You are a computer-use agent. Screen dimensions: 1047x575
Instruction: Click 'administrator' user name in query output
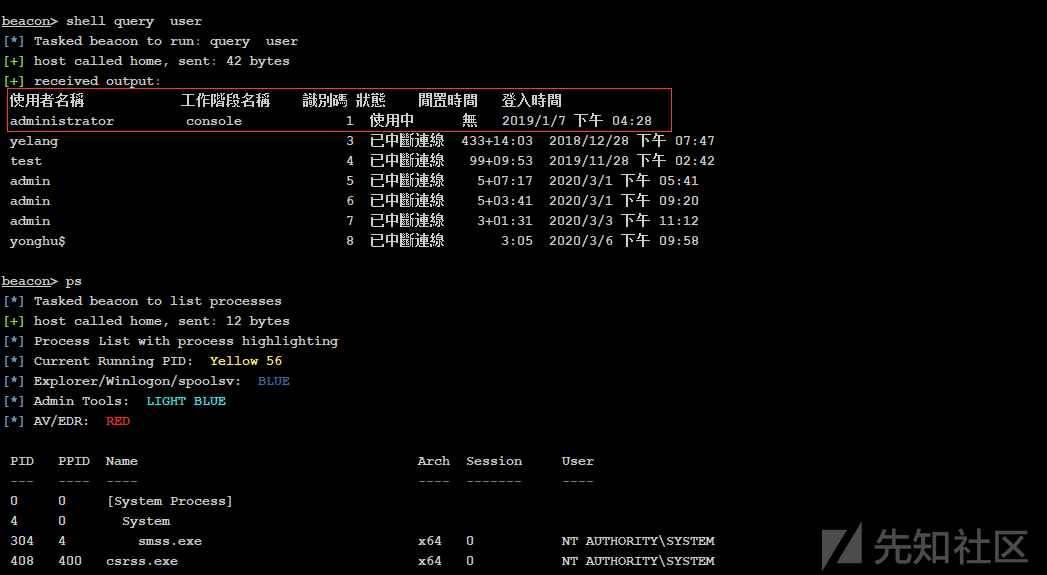(x=61, y=121)
